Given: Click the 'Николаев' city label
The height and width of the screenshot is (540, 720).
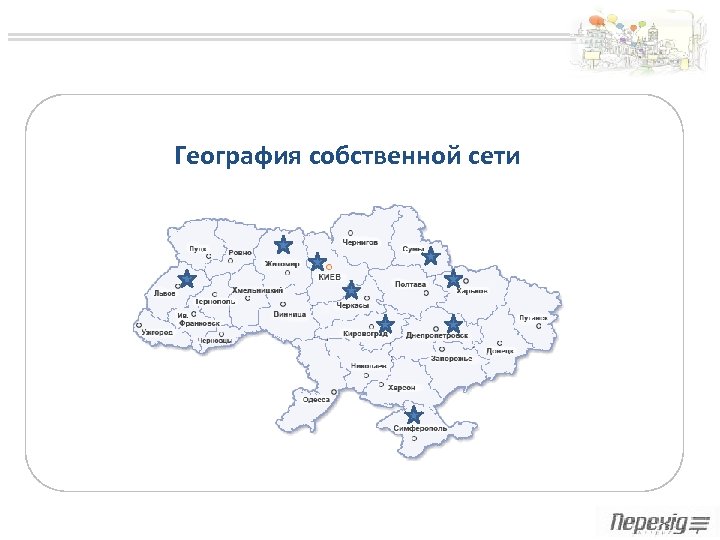Looking at the screenshot, I should click(x=368, y=366).
